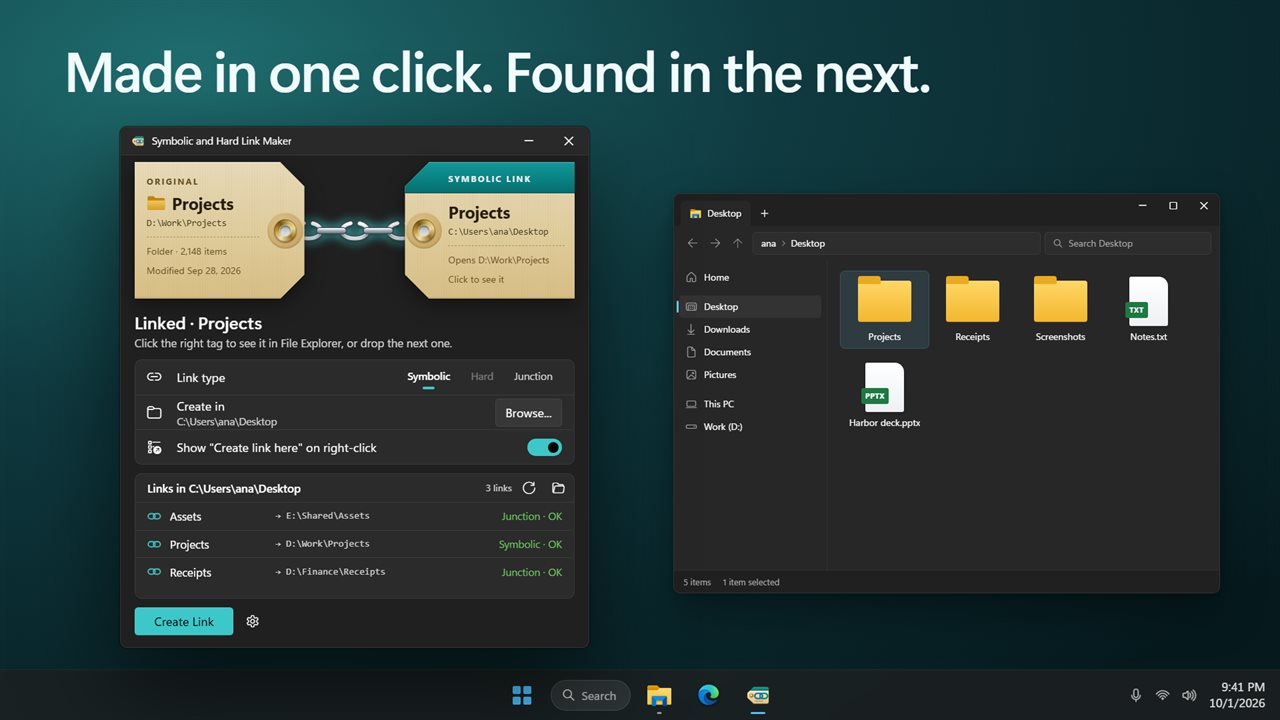Select the Desktop tab in File Explorer

(x=715, y=213)
